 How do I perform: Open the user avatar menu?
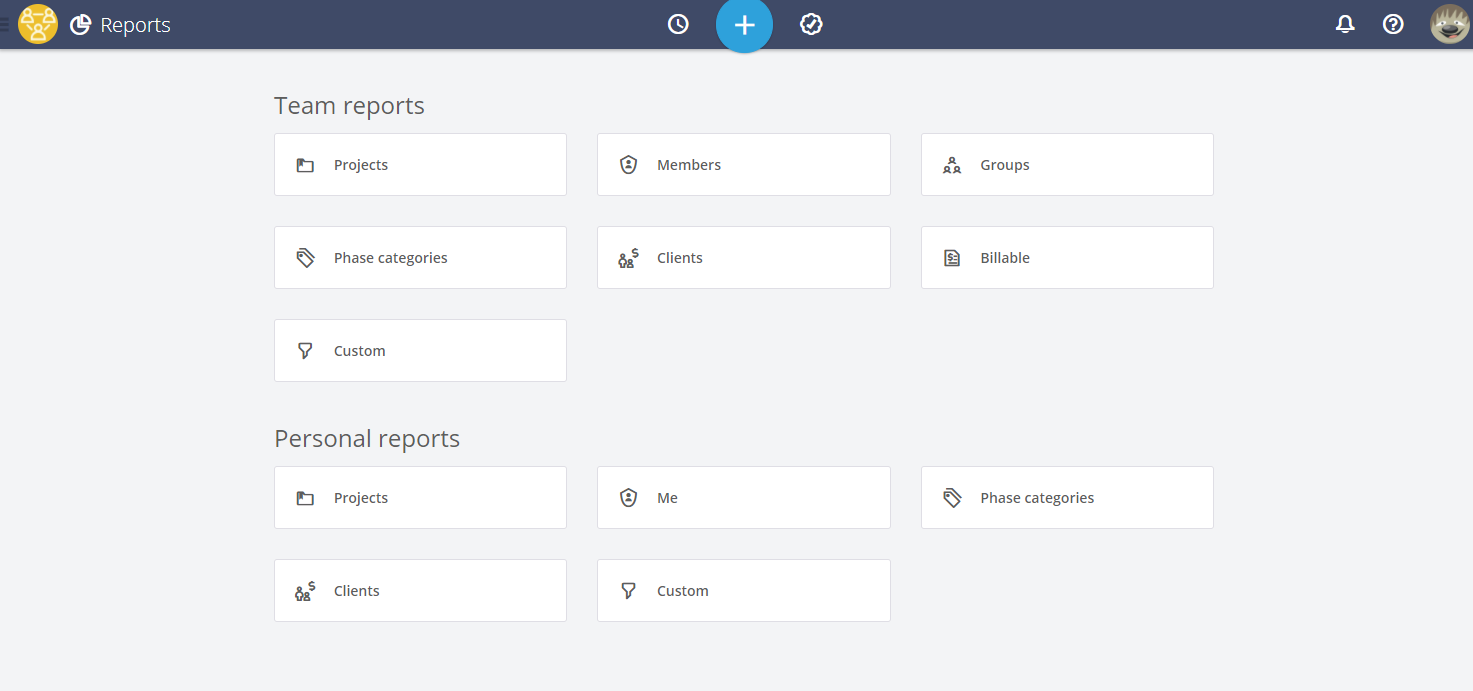coord(1449,24)
